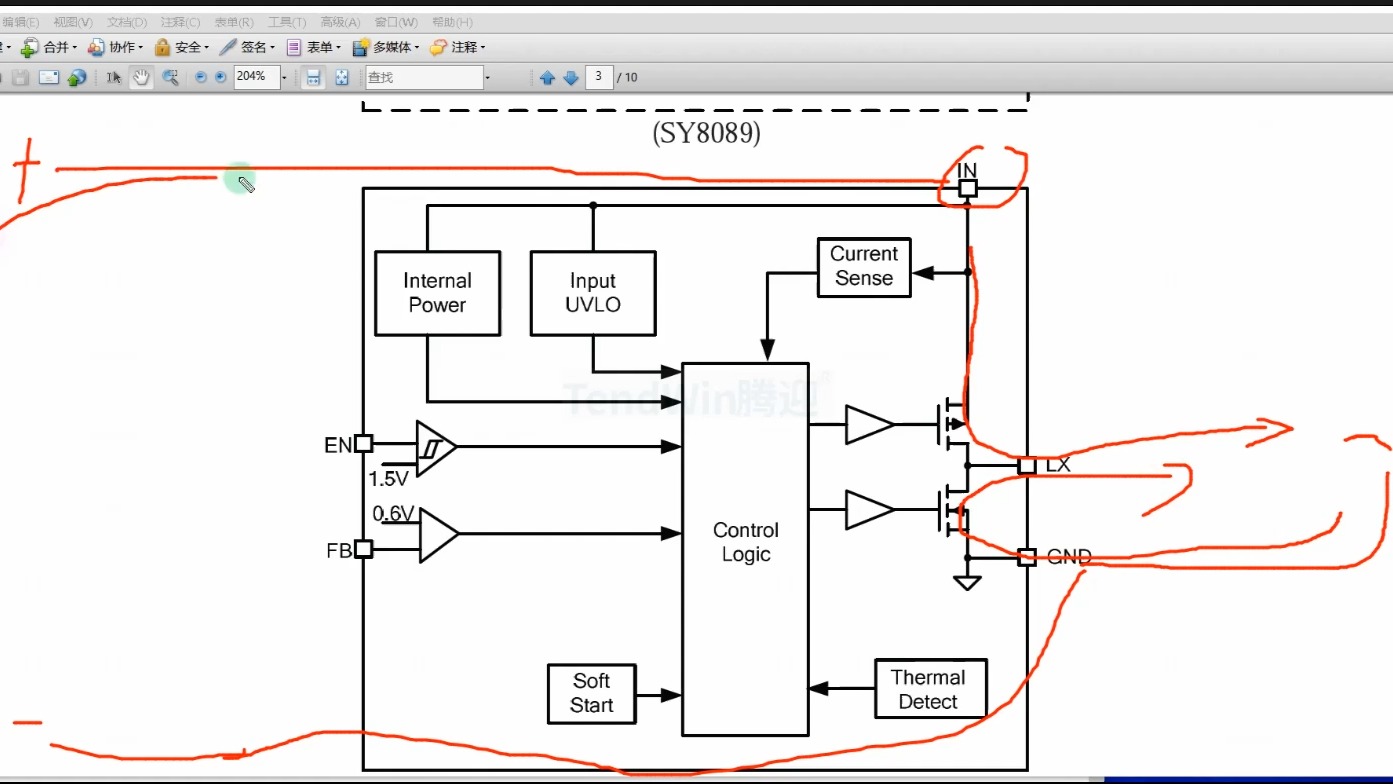The height and width of the screenshot is (784, 1393).
Task: Click the EN pin label
Action: coord(338,445)
